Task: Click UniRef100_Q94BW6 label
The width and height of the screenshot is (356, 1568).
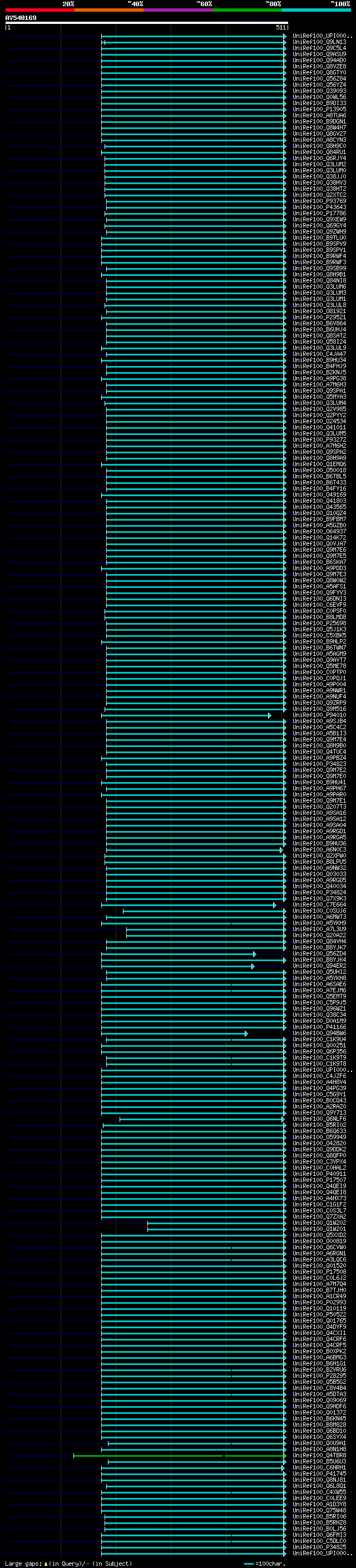Action: pos(319,1033)
